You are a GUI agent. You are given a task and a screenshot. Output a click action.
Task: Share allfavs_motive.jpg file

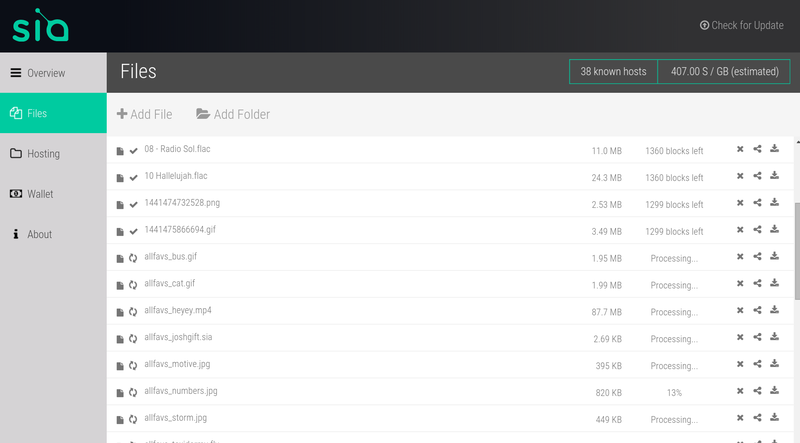[757, 364]
